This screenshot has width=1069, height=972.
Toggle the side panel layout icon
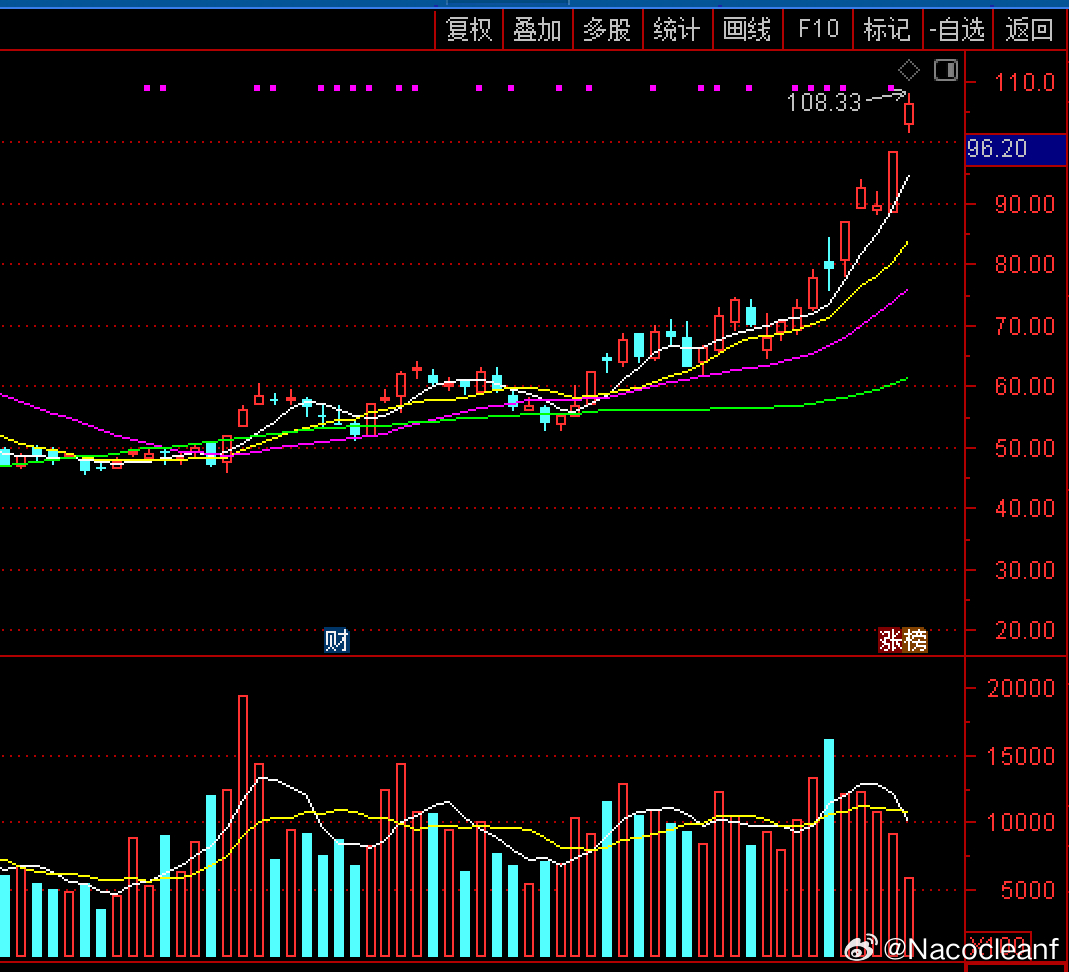(946, 70)
